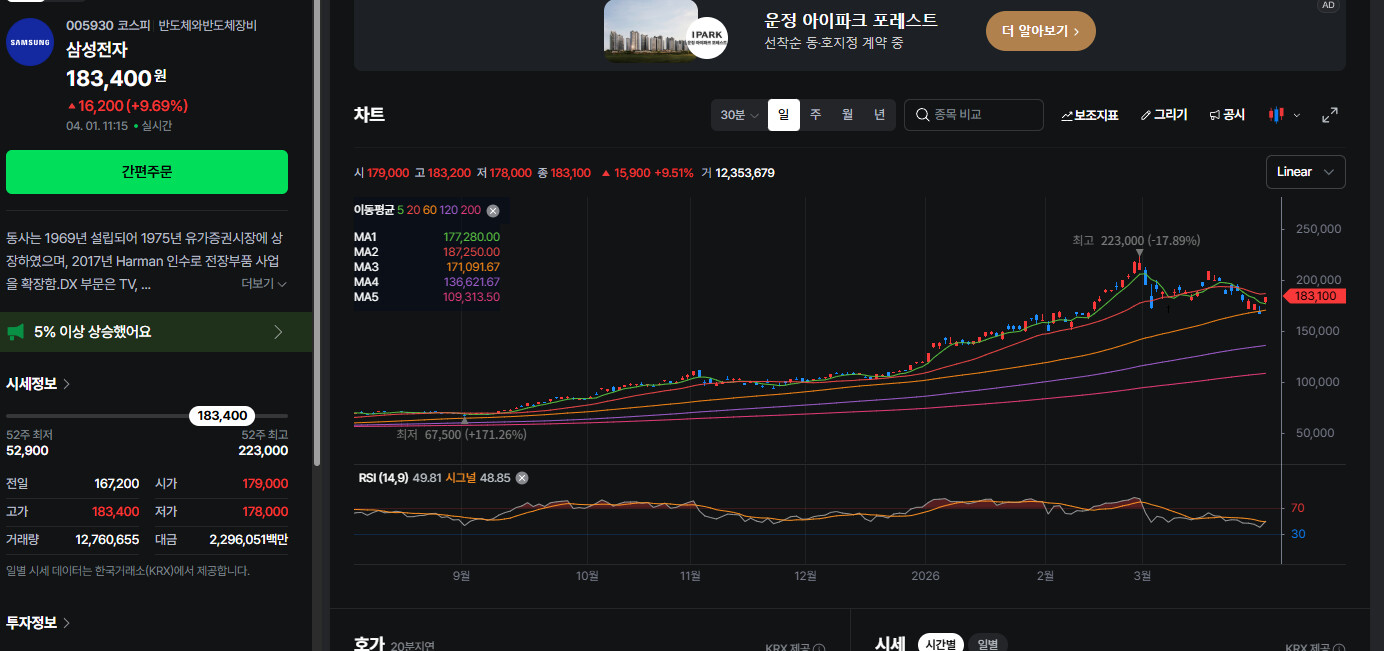
Task: Select the 시간별 tab in 시세
Action: point(939,644)
